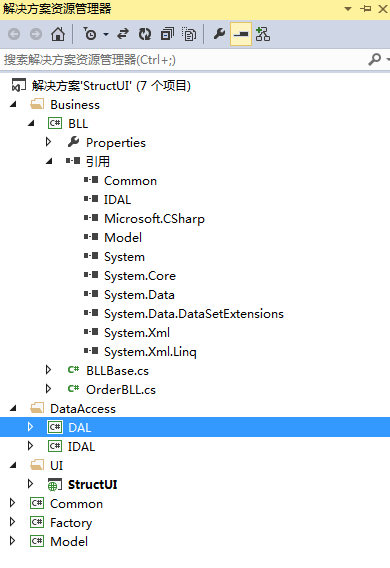Click the pending changes filter clock icon
390x568 pixels.
pyautogui.click(x=89, y=34)
